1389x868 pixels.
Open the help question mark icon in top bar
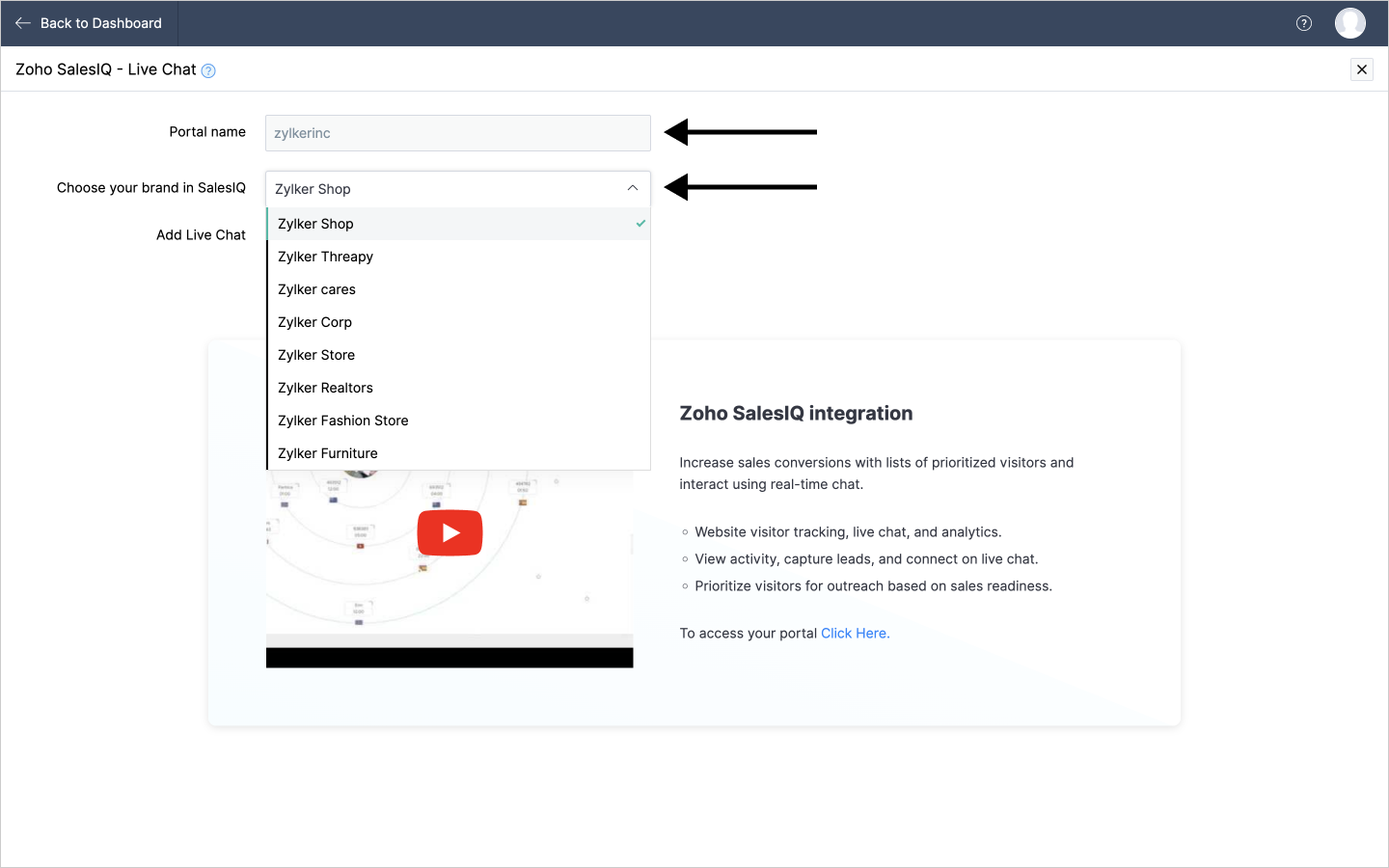(x=1304, y=23)
